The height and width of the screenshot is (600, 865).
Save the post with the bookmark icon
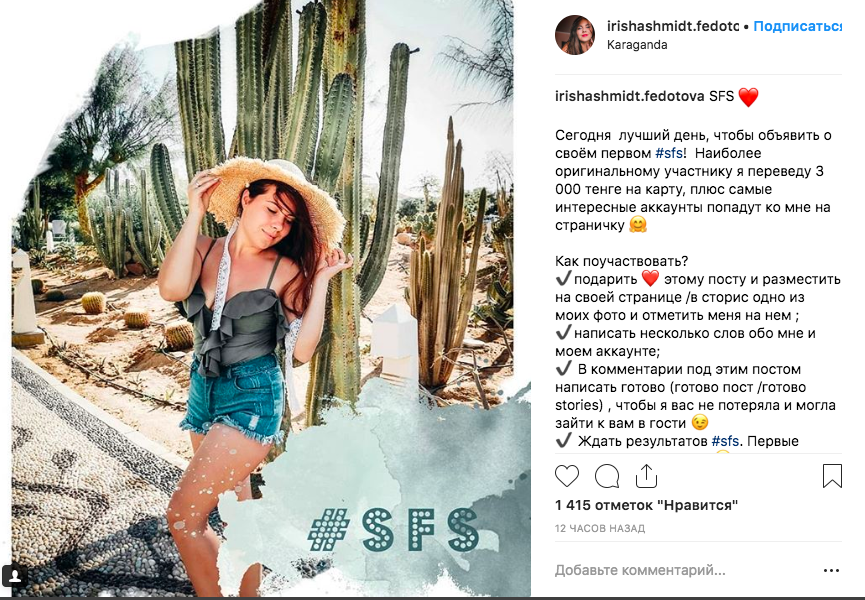click(x=832, y=476)
